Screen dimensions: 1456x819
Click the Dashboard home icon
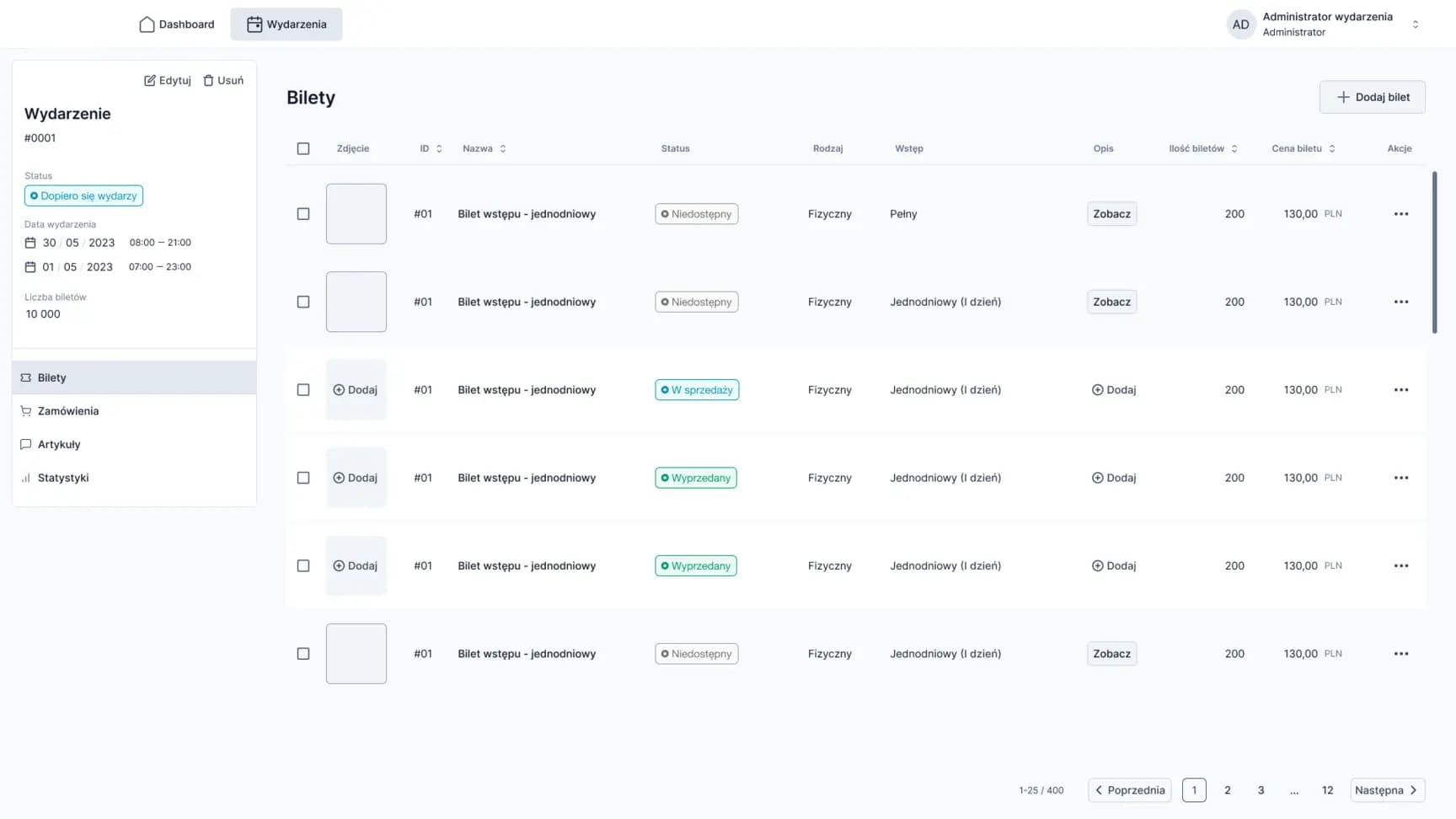pos(147,24)
